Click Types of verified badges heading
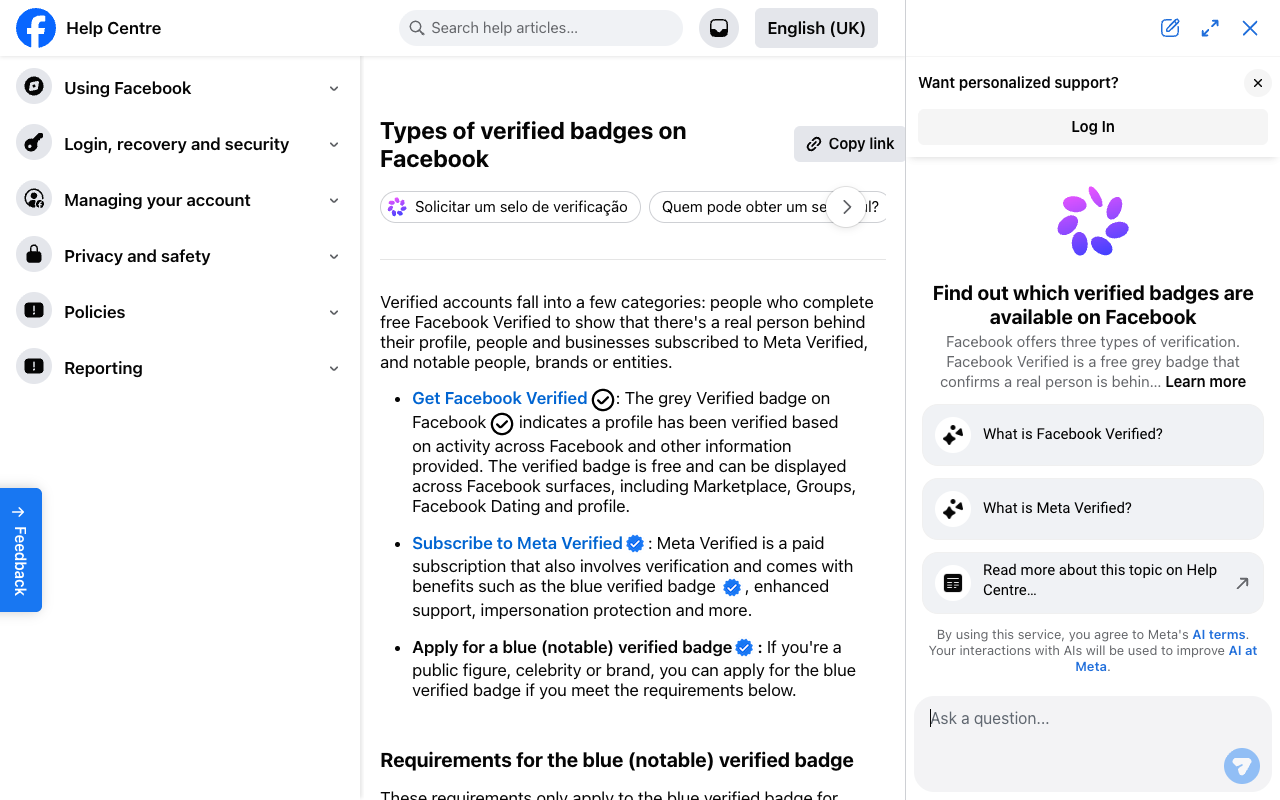Image resolution: width=1280 pixels, height=800 pixels. [x=533, y=145]
